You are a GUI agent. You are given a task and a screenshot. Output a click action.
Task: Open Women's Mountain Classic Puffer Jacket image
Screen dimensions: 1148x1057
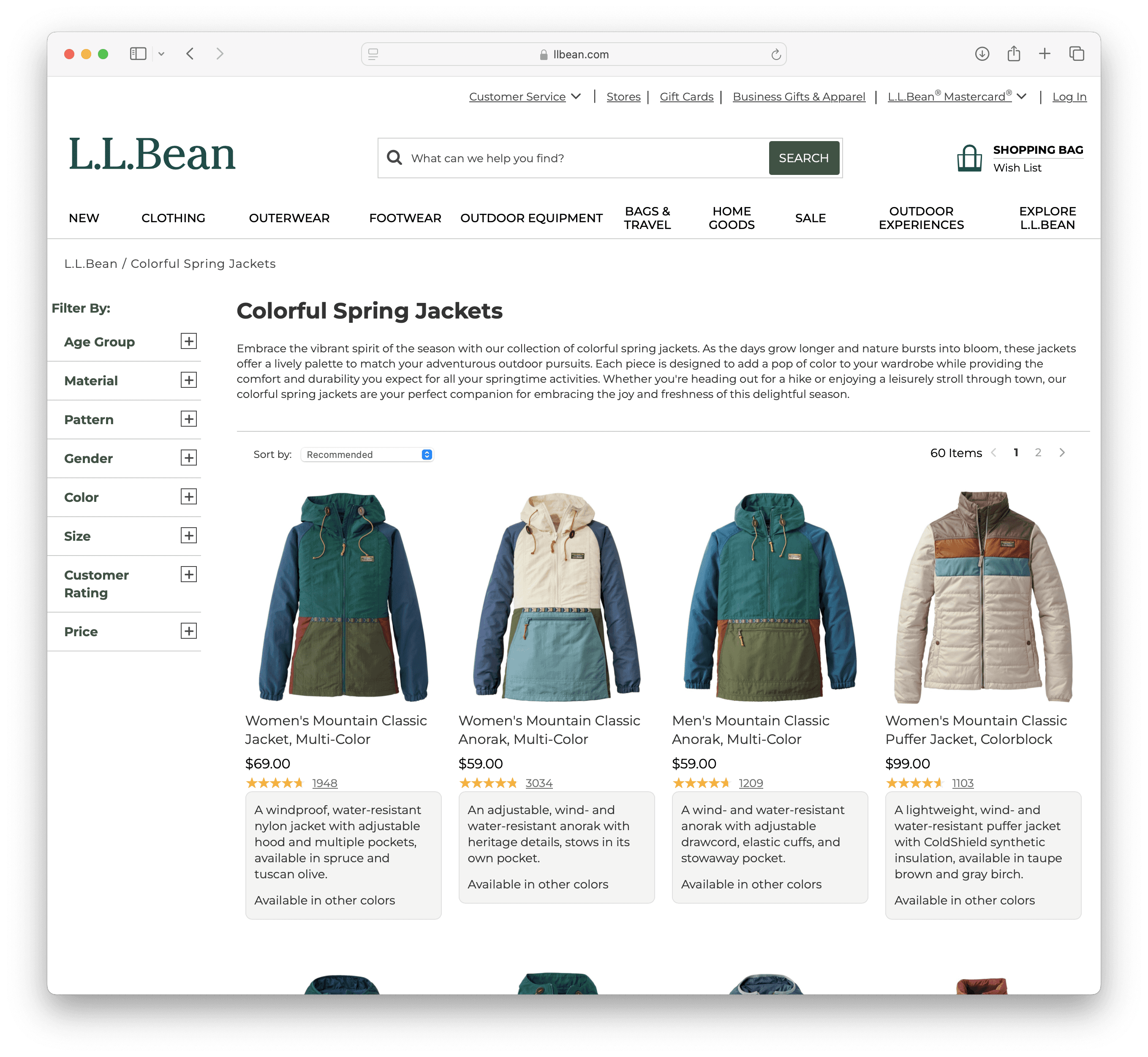983,597
